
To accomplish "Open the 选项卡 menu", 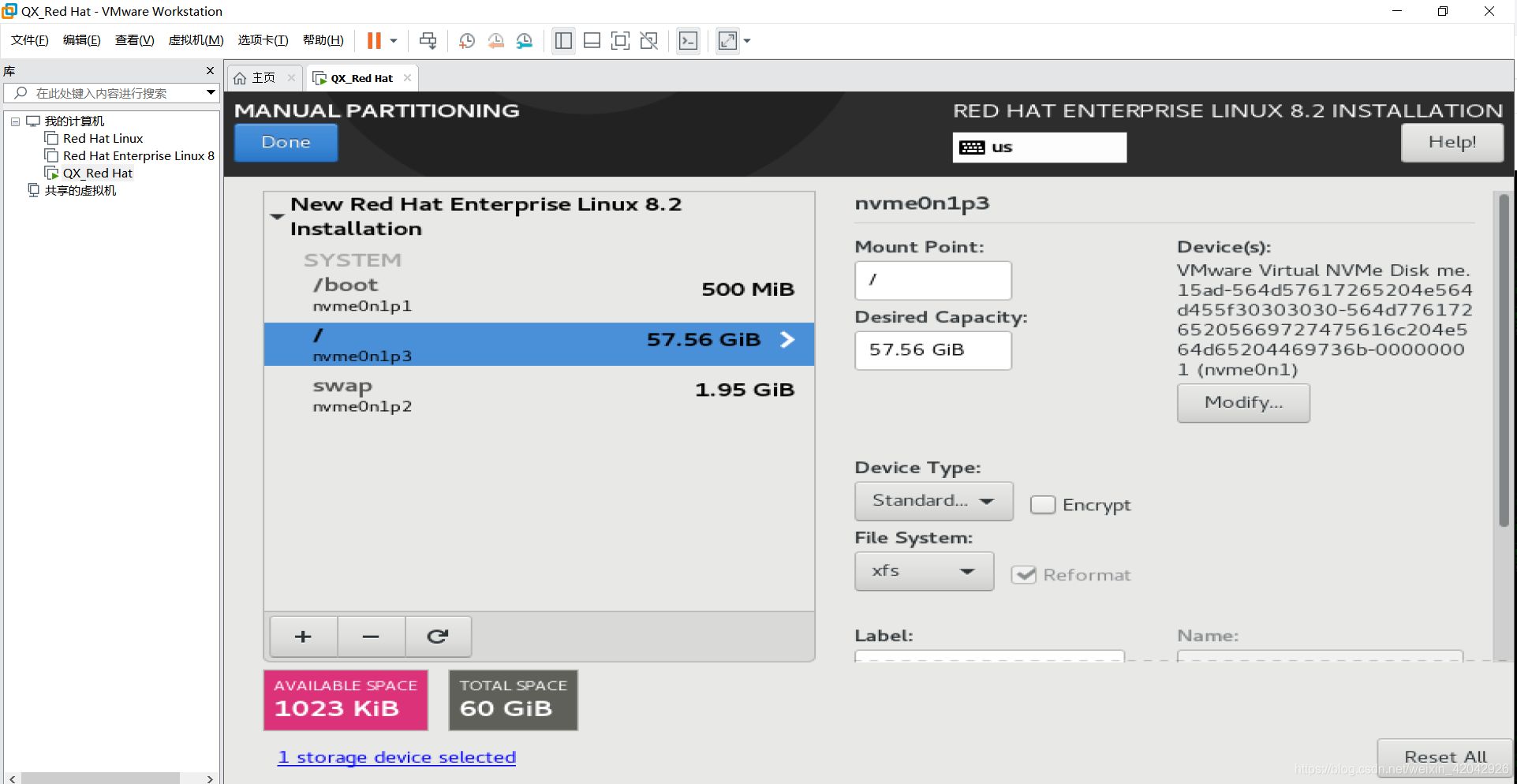I will 263,40.
